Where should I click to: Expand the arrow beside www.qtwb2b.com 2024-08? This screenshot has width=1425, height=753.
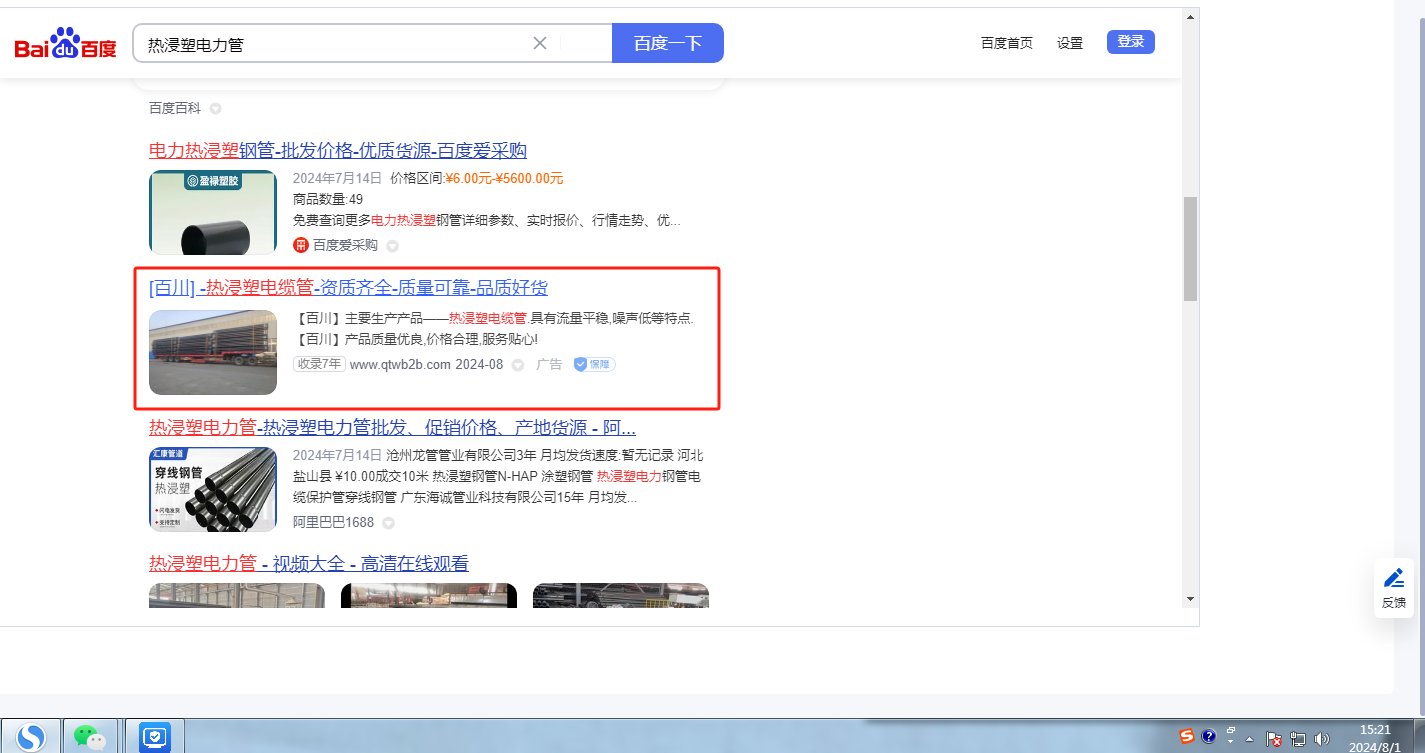point(518,365)
